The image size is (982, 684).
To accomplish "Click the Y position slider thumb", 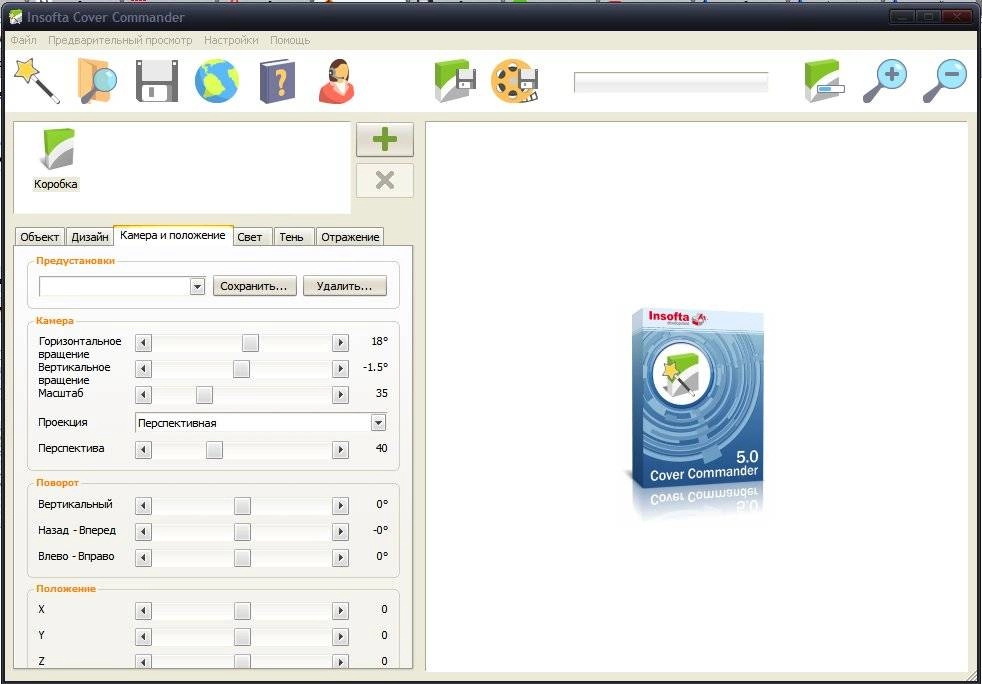I will [x=242, y=637].
